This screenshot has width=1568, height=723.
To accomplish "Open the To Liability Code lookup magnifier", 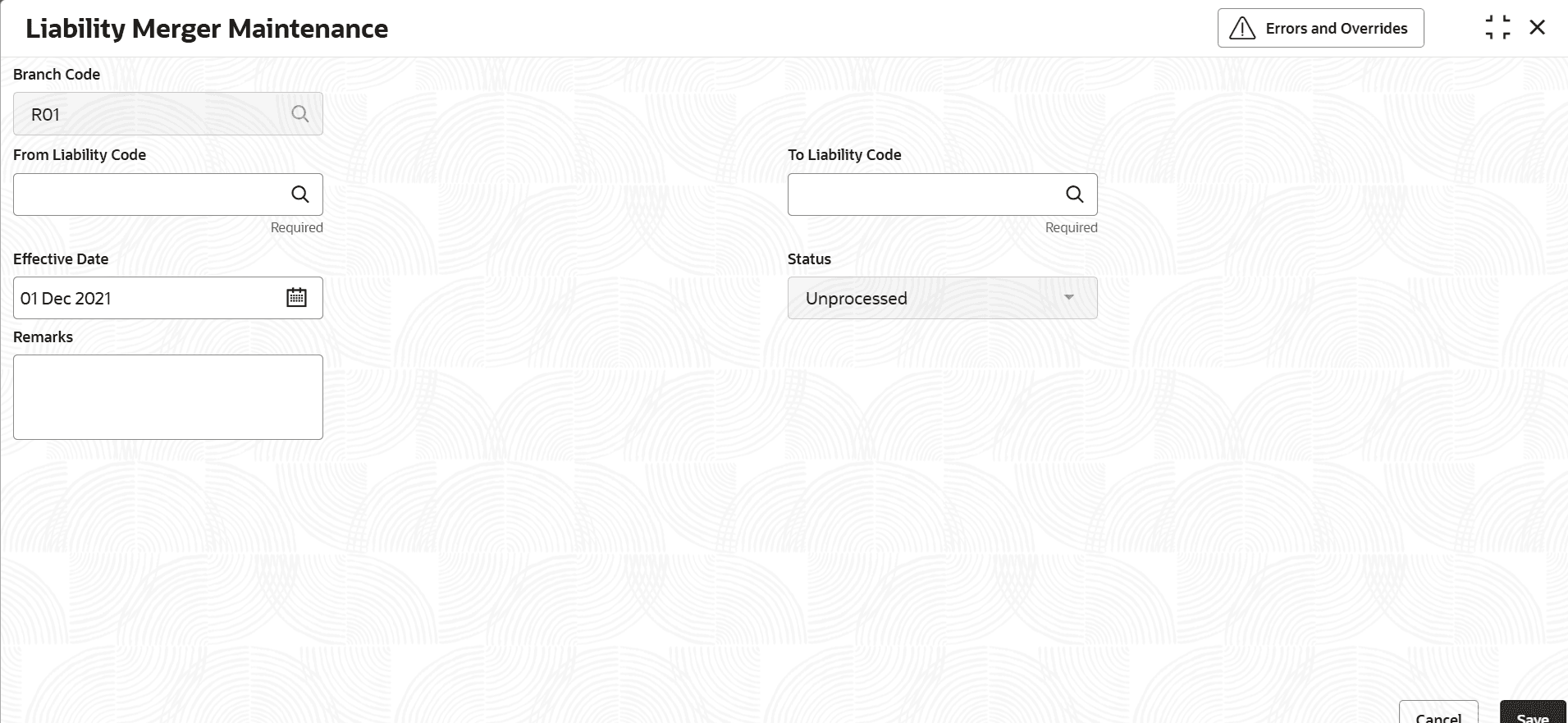I will coord(1075,194).
